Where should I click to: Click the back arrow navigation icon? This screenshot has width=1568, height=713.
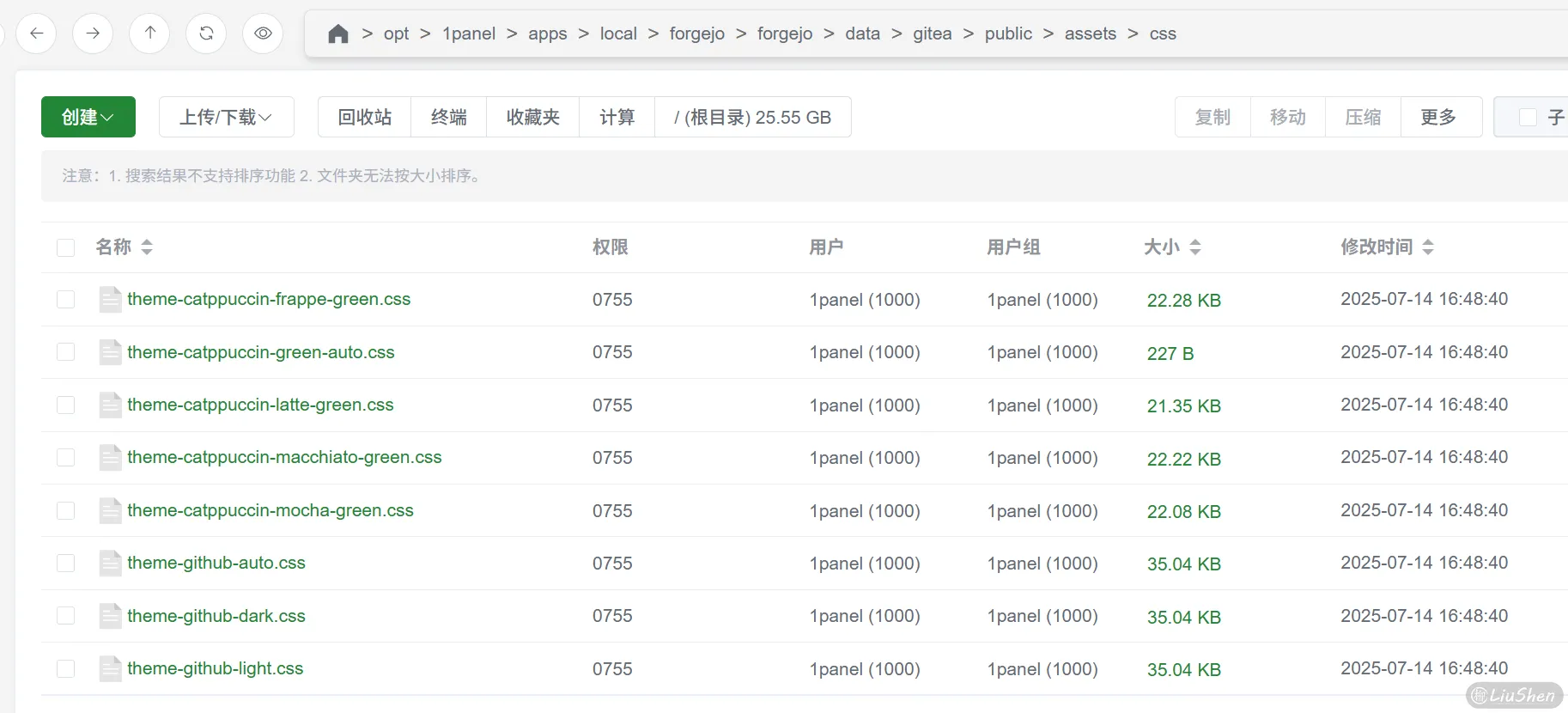(36, 34)
